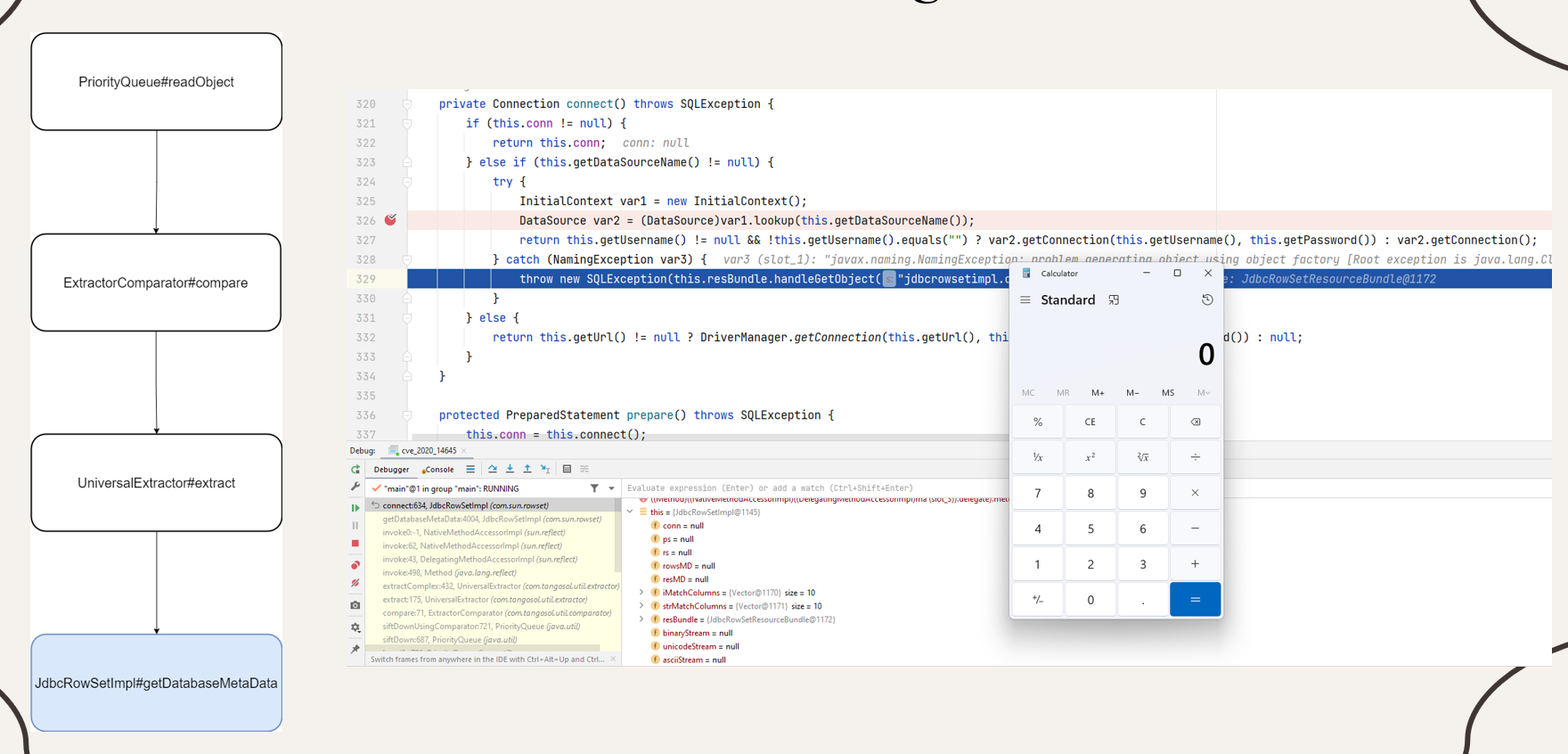
Task: Select the connect:634 JdbcRowSetImpl frame
Action: click(x=490, y=505)
